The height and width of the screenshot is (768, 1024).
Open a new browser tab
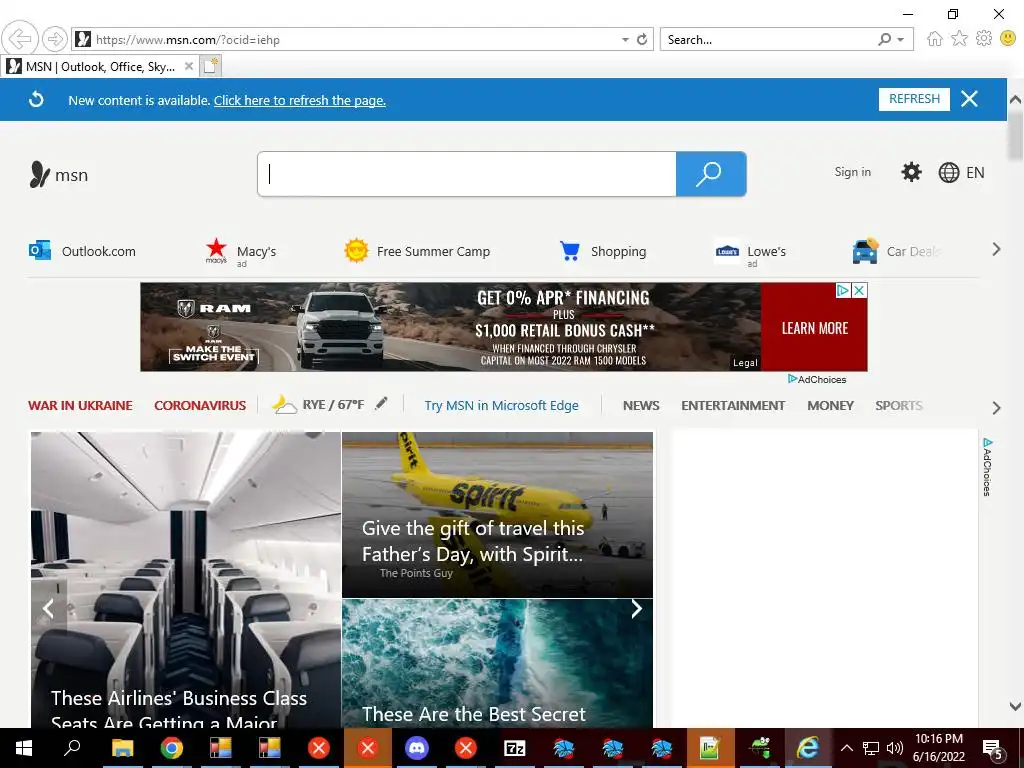click(210, 66)
